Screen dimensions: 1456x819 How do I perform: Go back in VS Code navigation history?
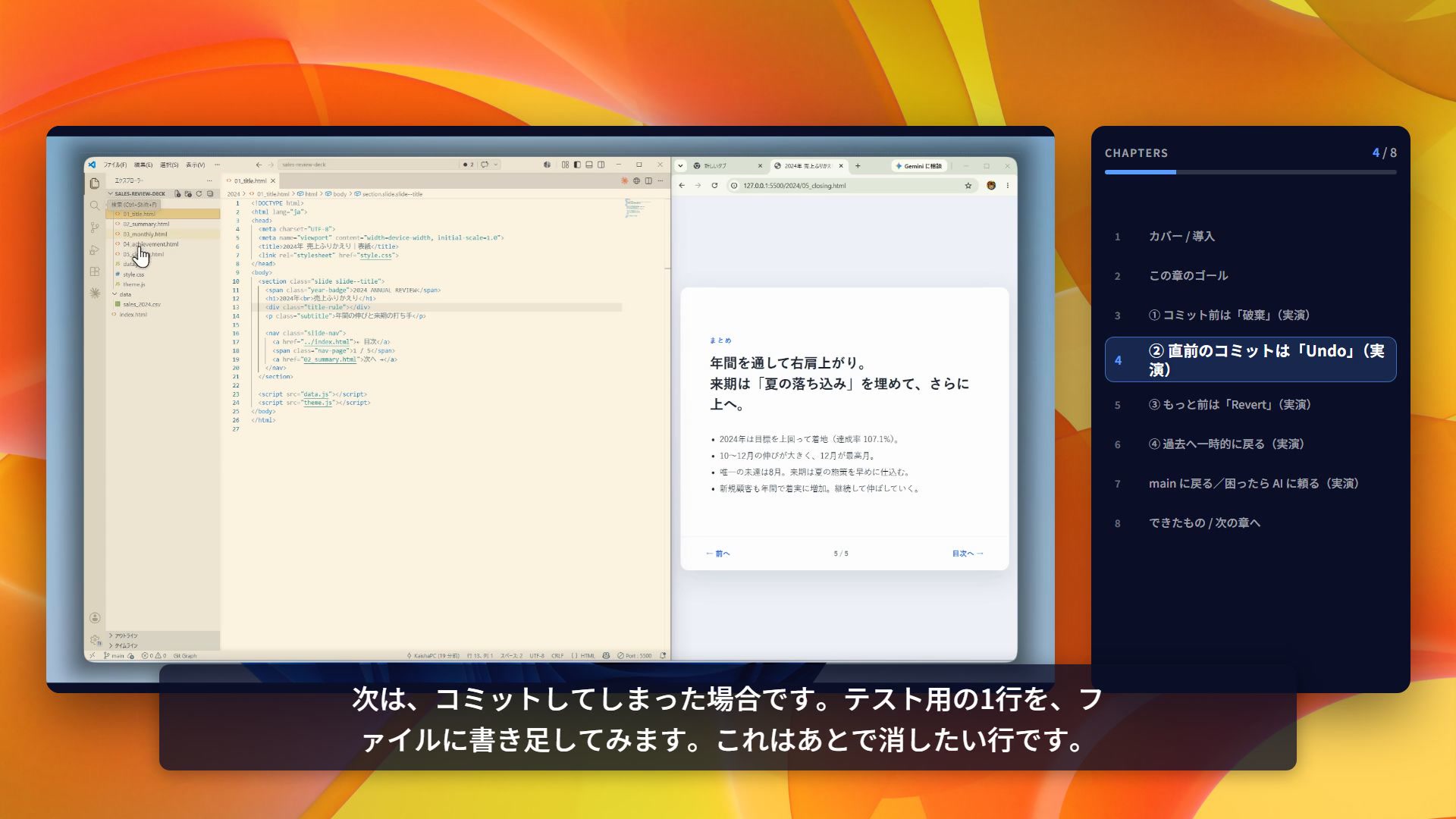(259, 165)
